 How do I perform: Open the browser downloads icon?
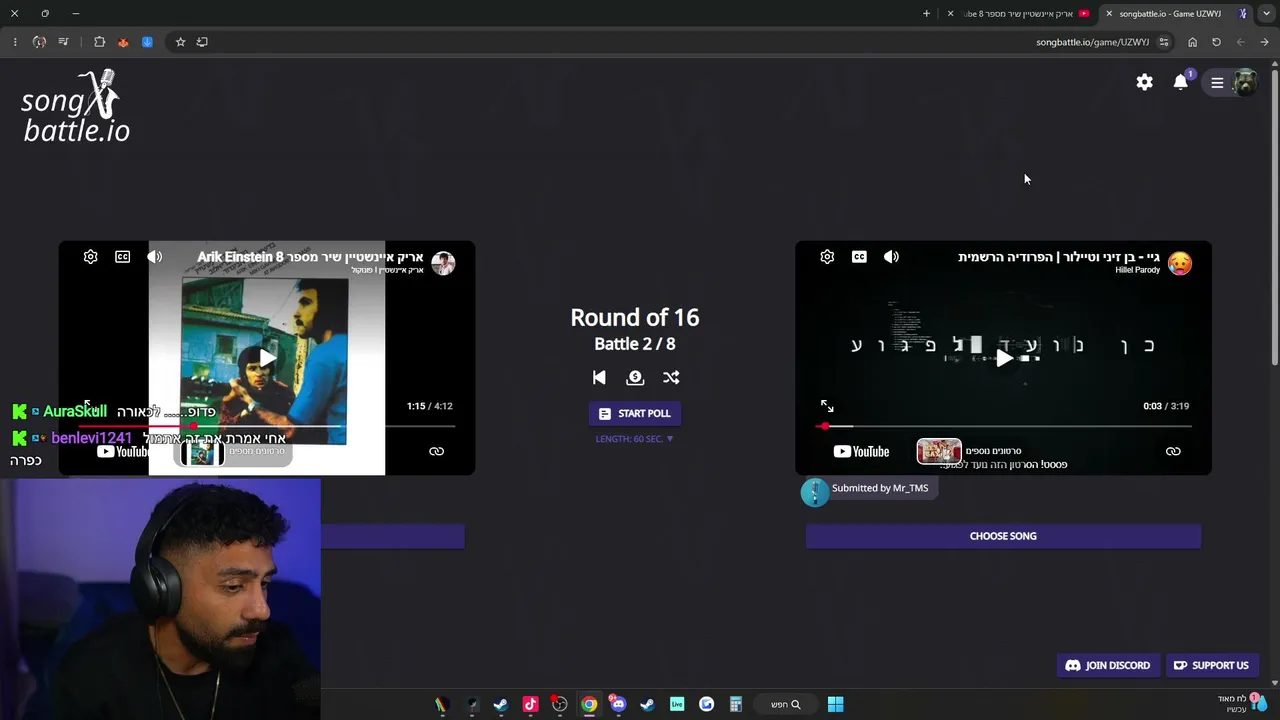pyautogui.click(x=147, y=42)
